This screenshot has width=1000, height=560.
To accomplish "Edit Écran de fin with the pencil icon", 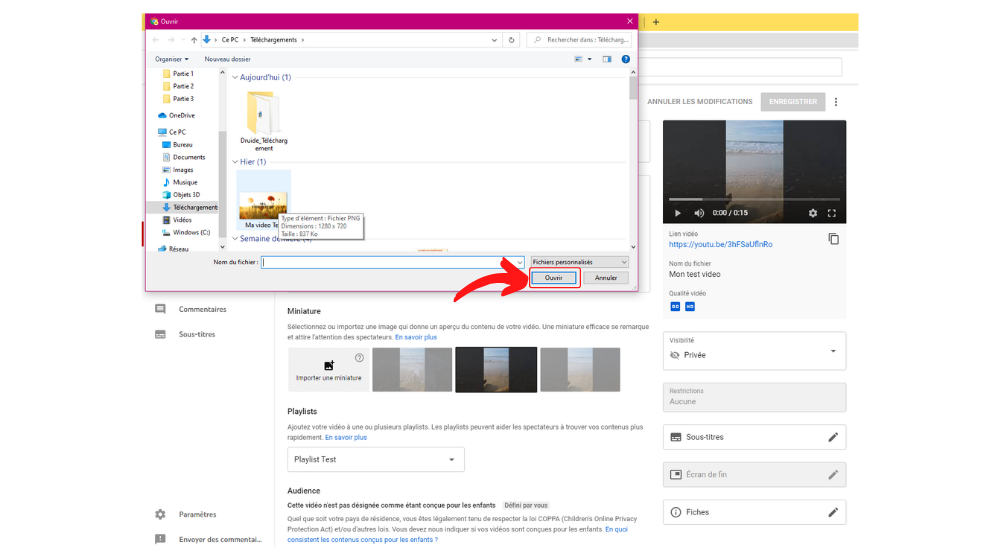I will (x=833, y=475).
